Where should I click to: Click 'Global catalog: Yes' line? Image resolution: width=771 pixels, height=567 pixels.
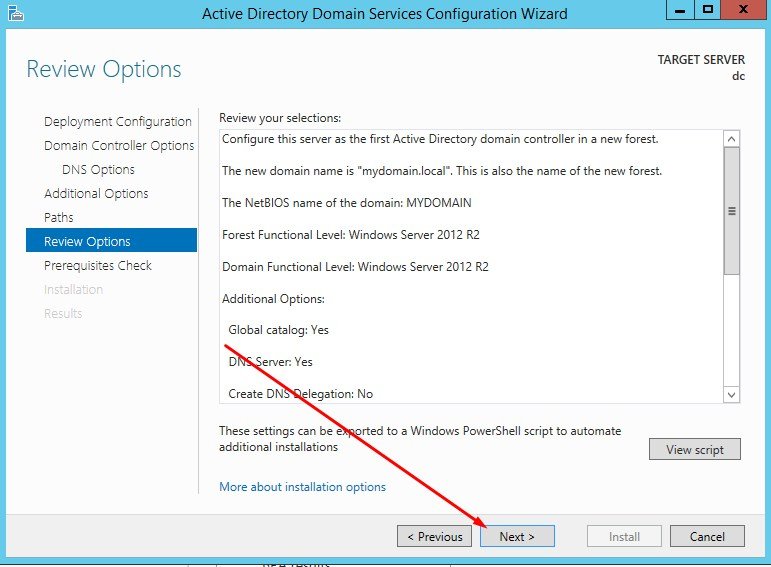coord(278,330)
